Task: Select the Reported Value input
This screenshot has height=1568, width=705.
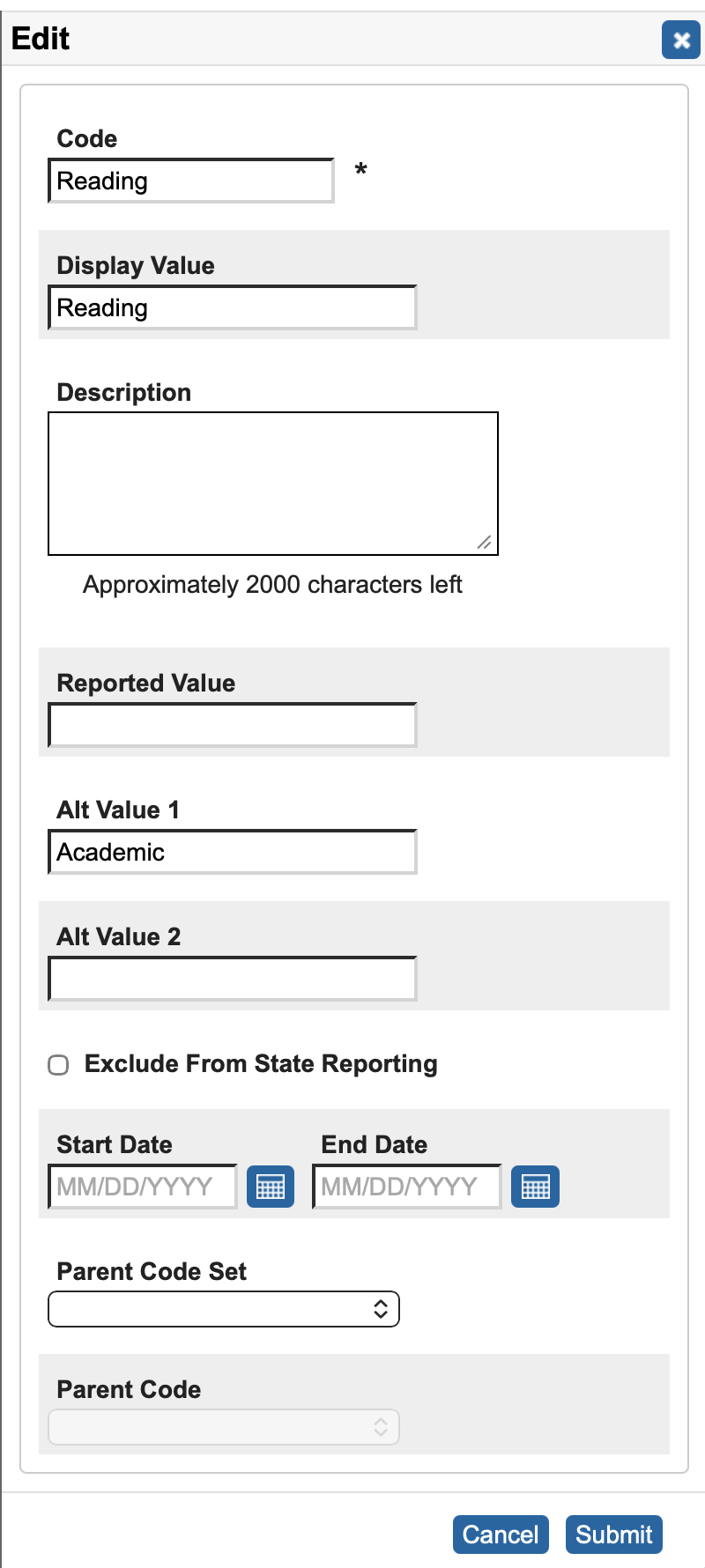Action: (x=233, y=726)
